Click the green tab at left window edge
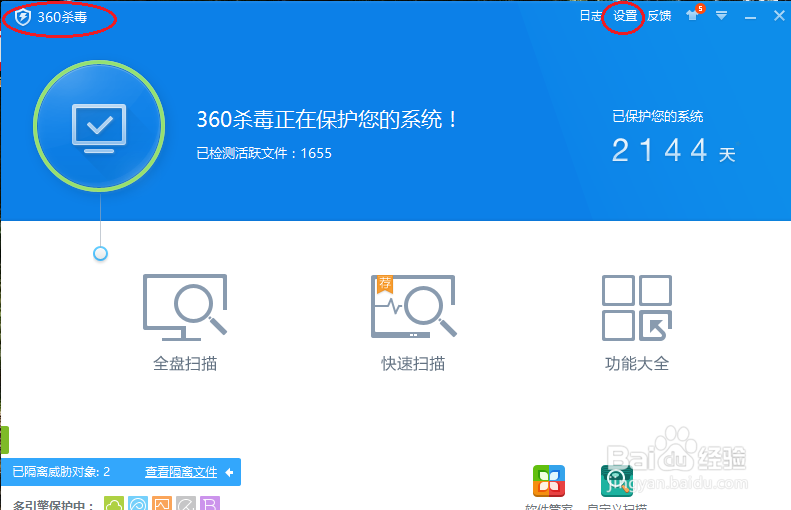Screen dimensions: 791x510 [5, 440]
